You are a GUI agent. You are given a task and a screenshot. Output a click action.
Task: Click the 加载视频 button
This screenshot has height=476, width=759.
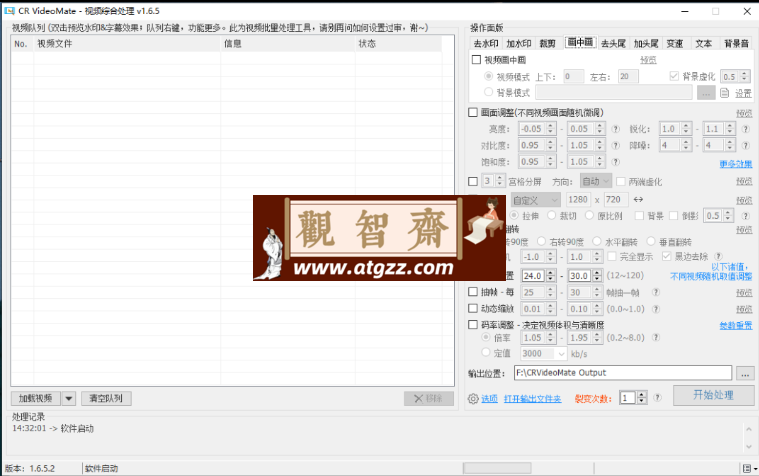(x=36, y=399)
